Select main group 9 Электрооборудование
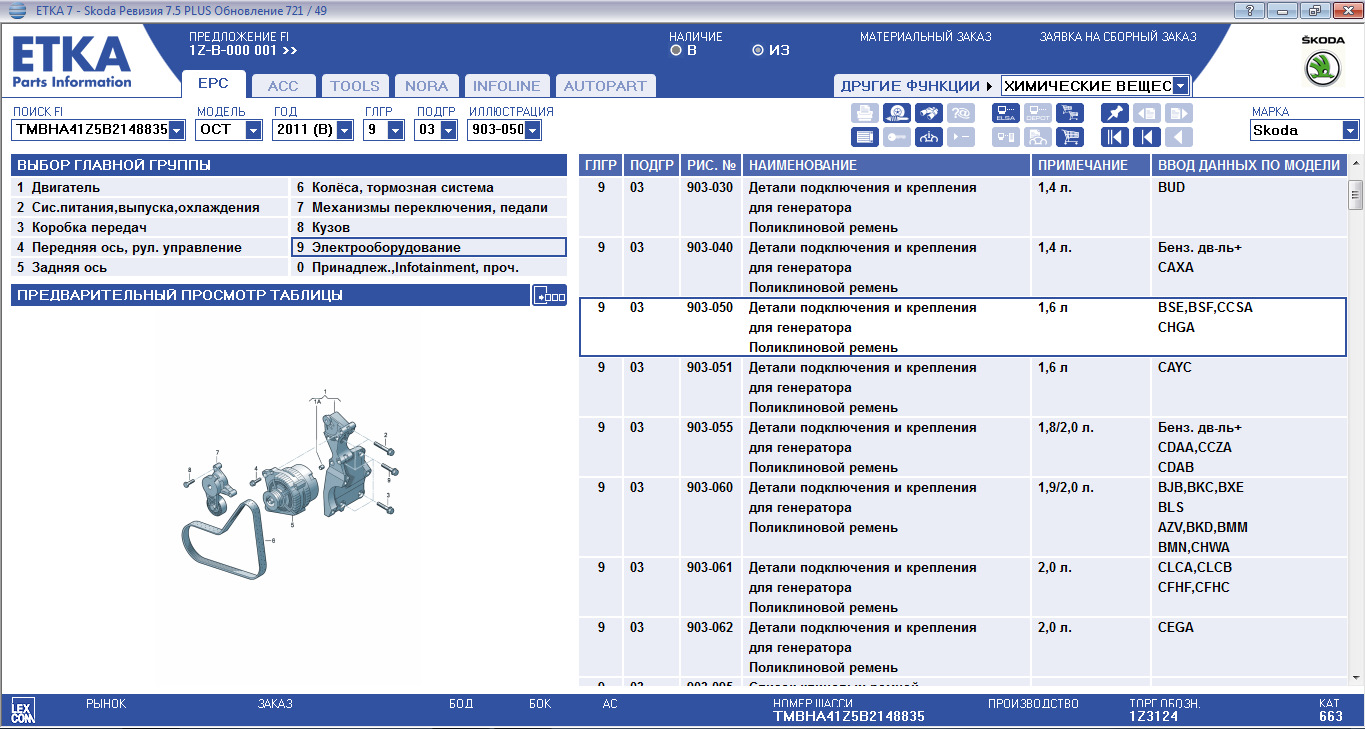The image size is (1365, 729). [429, 248]
